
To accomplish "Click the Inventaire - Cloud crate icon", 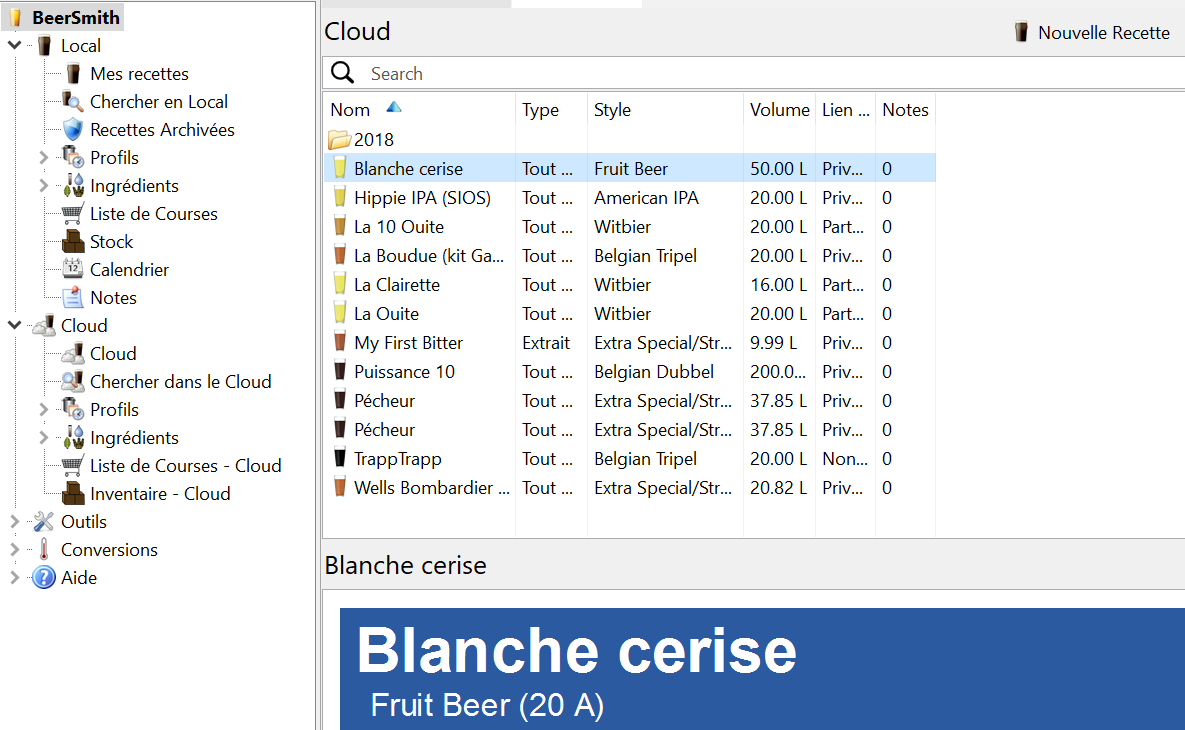I will [x=73, y=494].
